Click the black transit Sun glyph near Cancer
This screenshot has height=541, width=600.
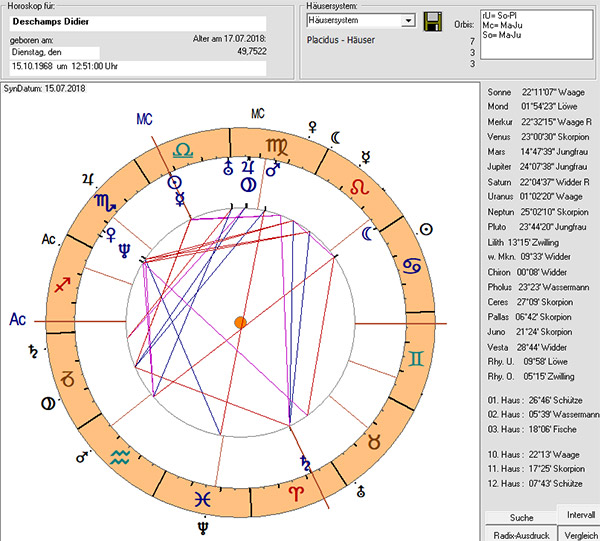pyautogui.click(x=426, y=229)
